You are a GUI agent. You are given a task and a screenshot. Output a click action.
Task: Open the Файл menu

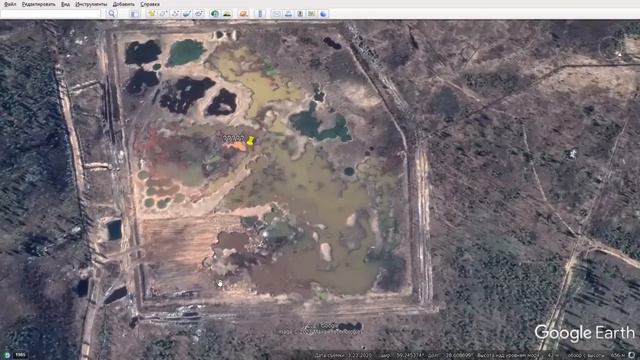pos(10,4)
